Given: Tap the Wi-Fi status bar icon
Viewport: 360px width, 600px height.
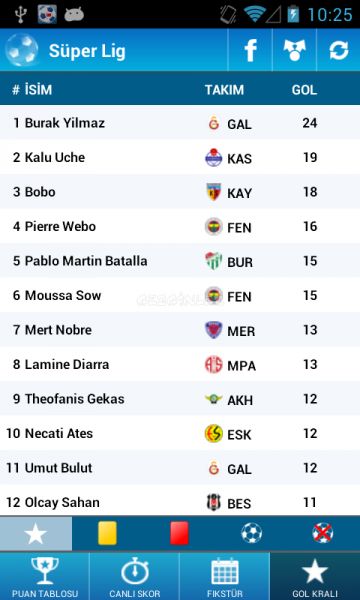Looking at the screenshot, I should point(254,15).
